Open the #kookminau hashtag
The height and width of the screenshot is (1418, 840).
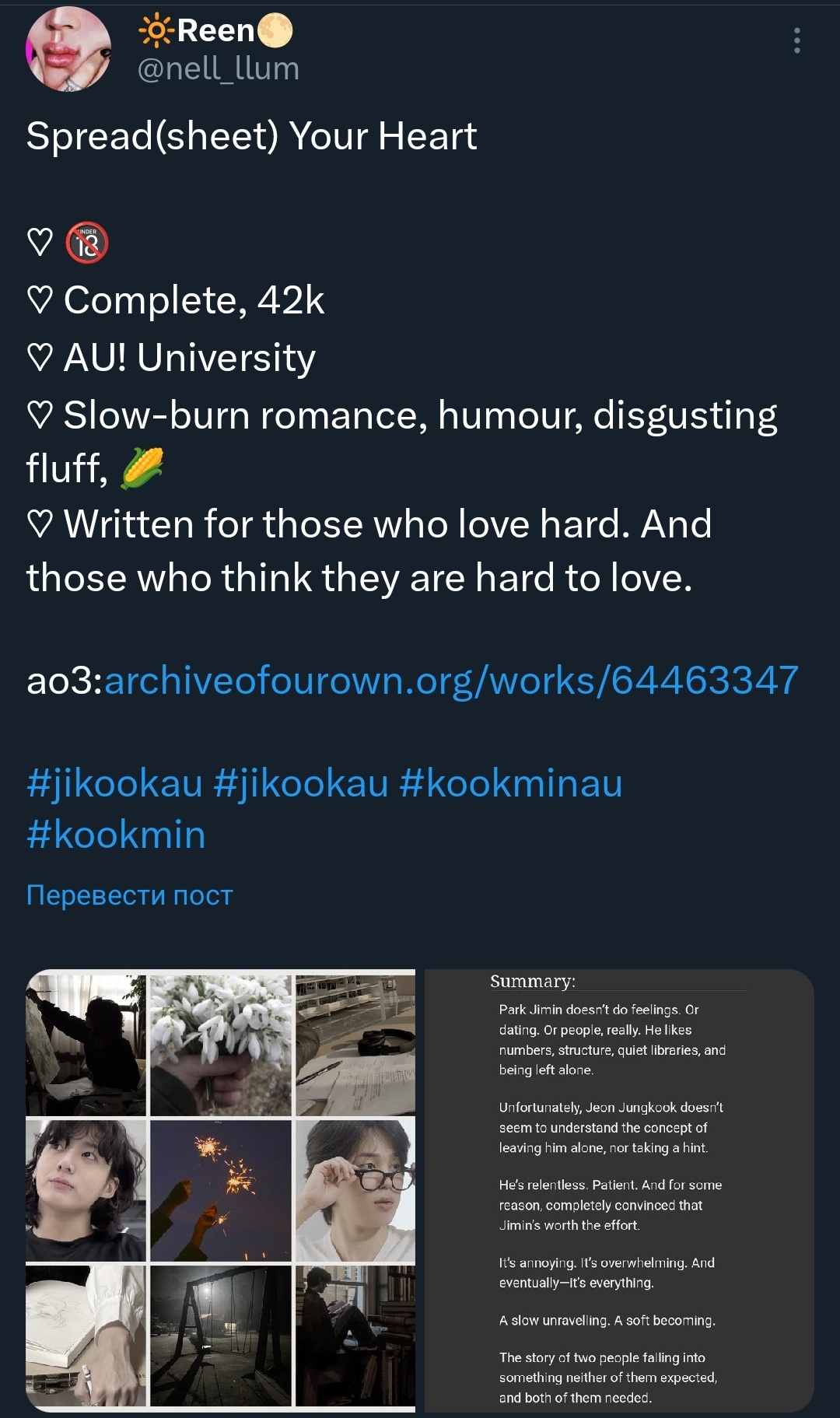pyautogui.click(x=511, y=783)
